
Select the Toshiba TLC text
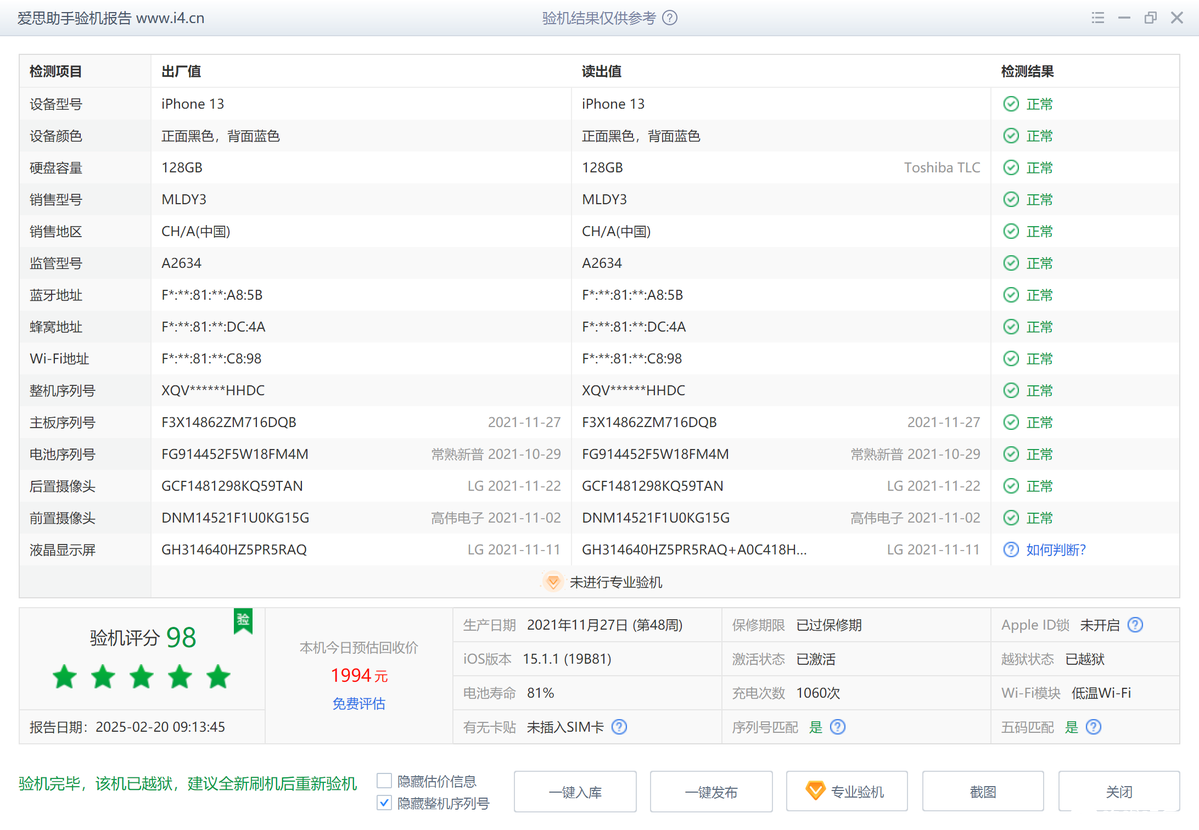(x=942, y=168)
